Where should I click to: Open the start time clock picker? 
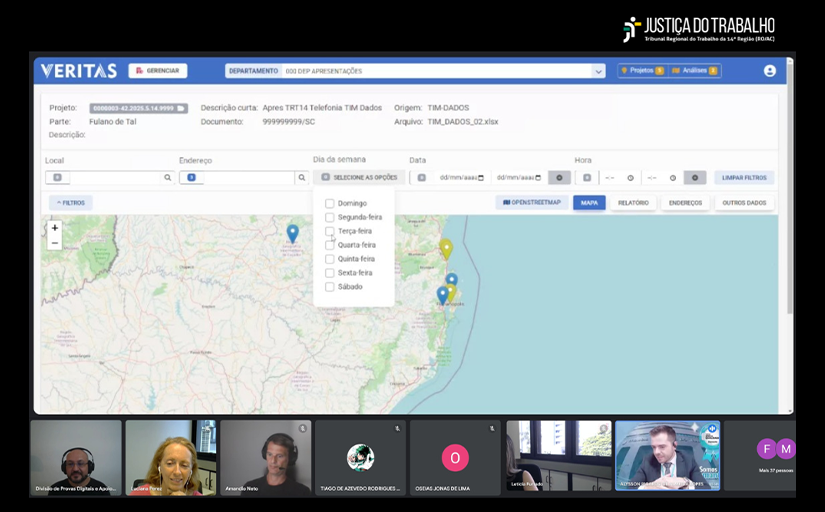(630, 178)
